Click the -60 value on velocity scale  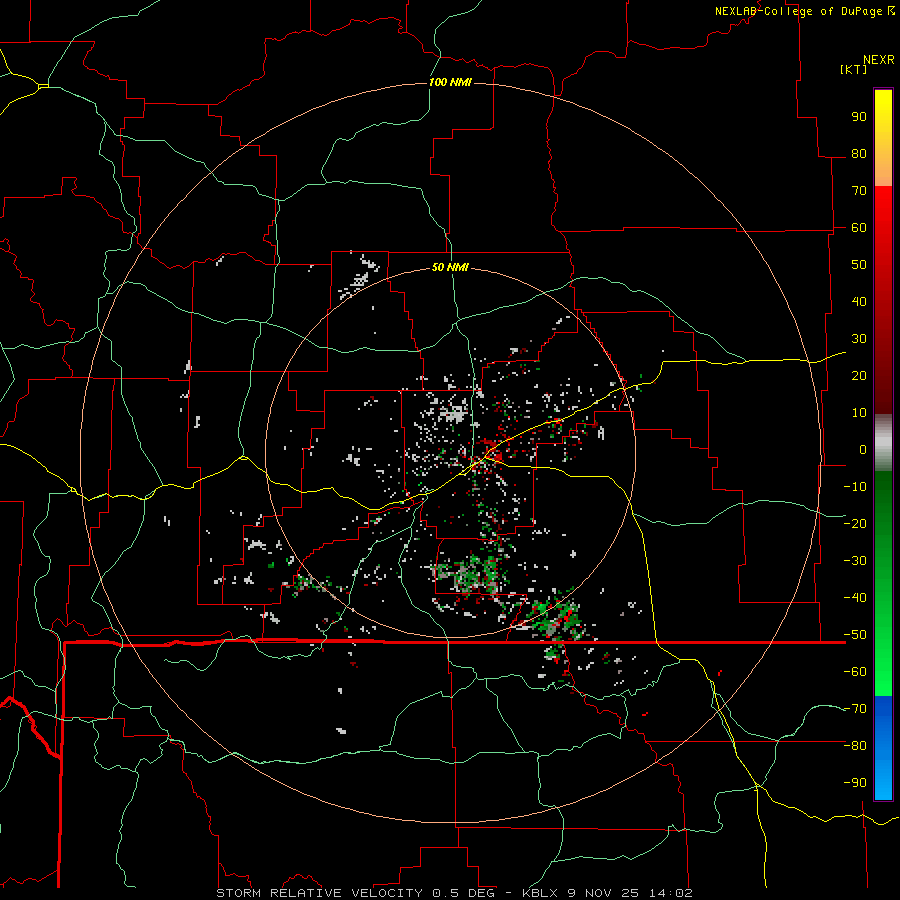coord(855,672)
